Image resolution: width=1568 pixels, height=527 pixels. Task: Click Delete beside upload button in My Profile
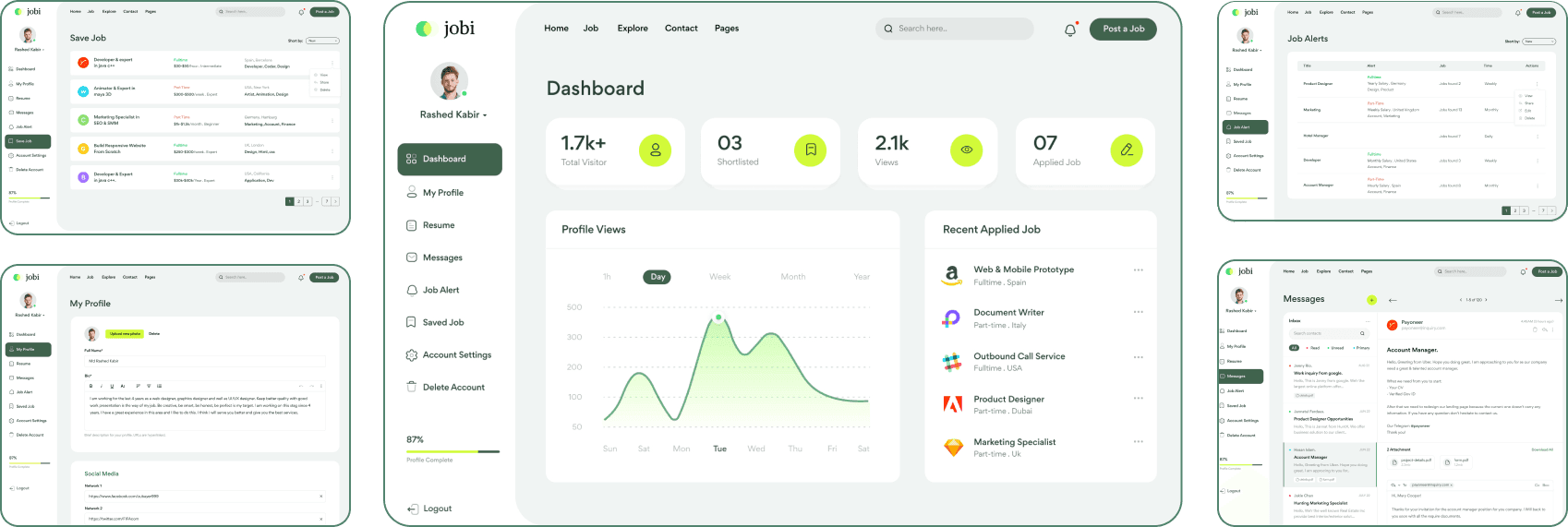pos(154,333)
